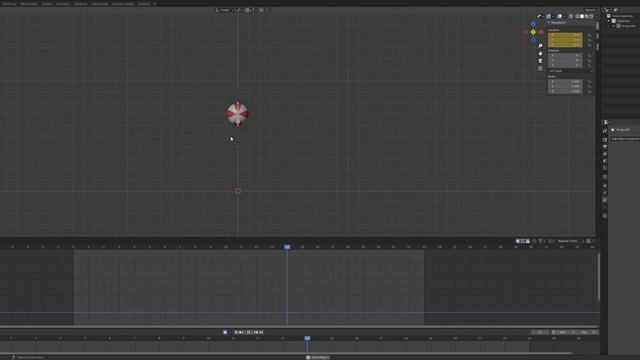Viewport: 640px width, 360px height.
Task: Click the Rotation Y value field
Action: [565, 60]
